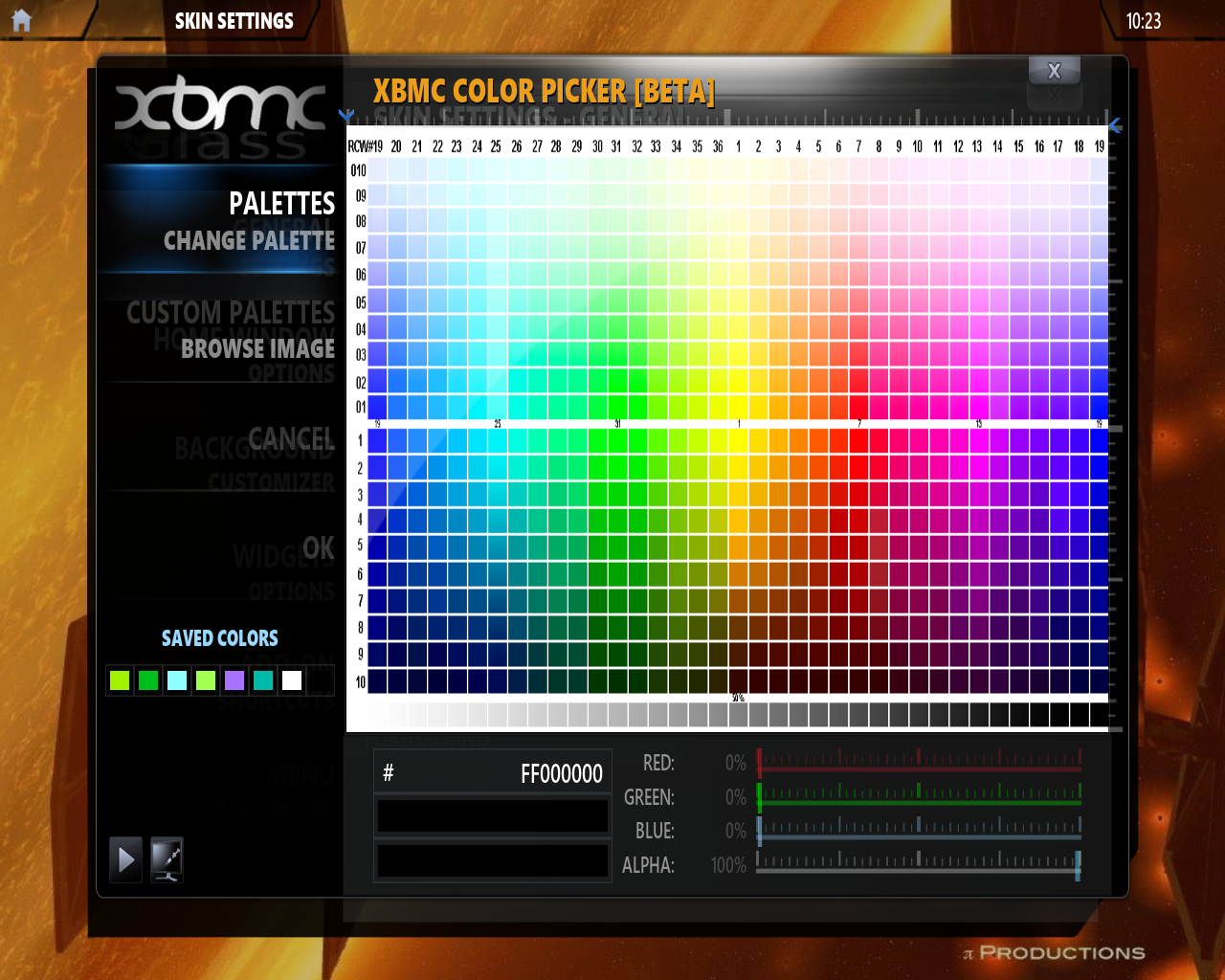Pick cyan in column 25 row 1
Viewport: 1225px width, 980px height.
tap(497, 440)
